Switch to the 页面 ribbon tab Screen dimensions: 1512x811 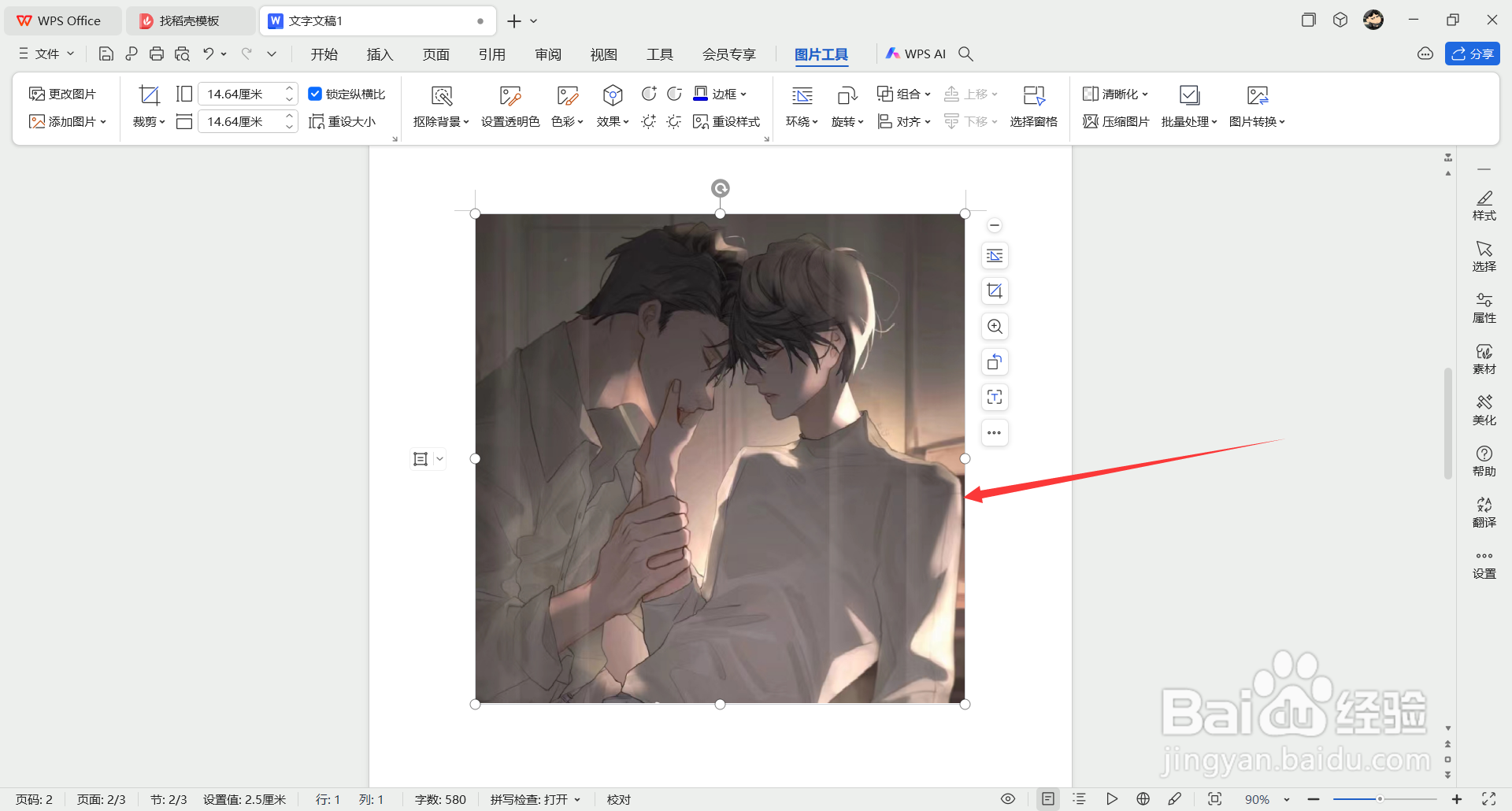(436, 54)
